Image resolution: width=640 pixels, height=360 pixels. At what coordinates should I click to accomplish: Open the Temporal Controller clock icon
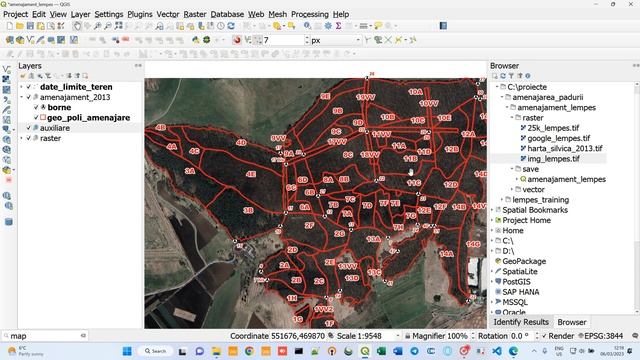point(221,26)
